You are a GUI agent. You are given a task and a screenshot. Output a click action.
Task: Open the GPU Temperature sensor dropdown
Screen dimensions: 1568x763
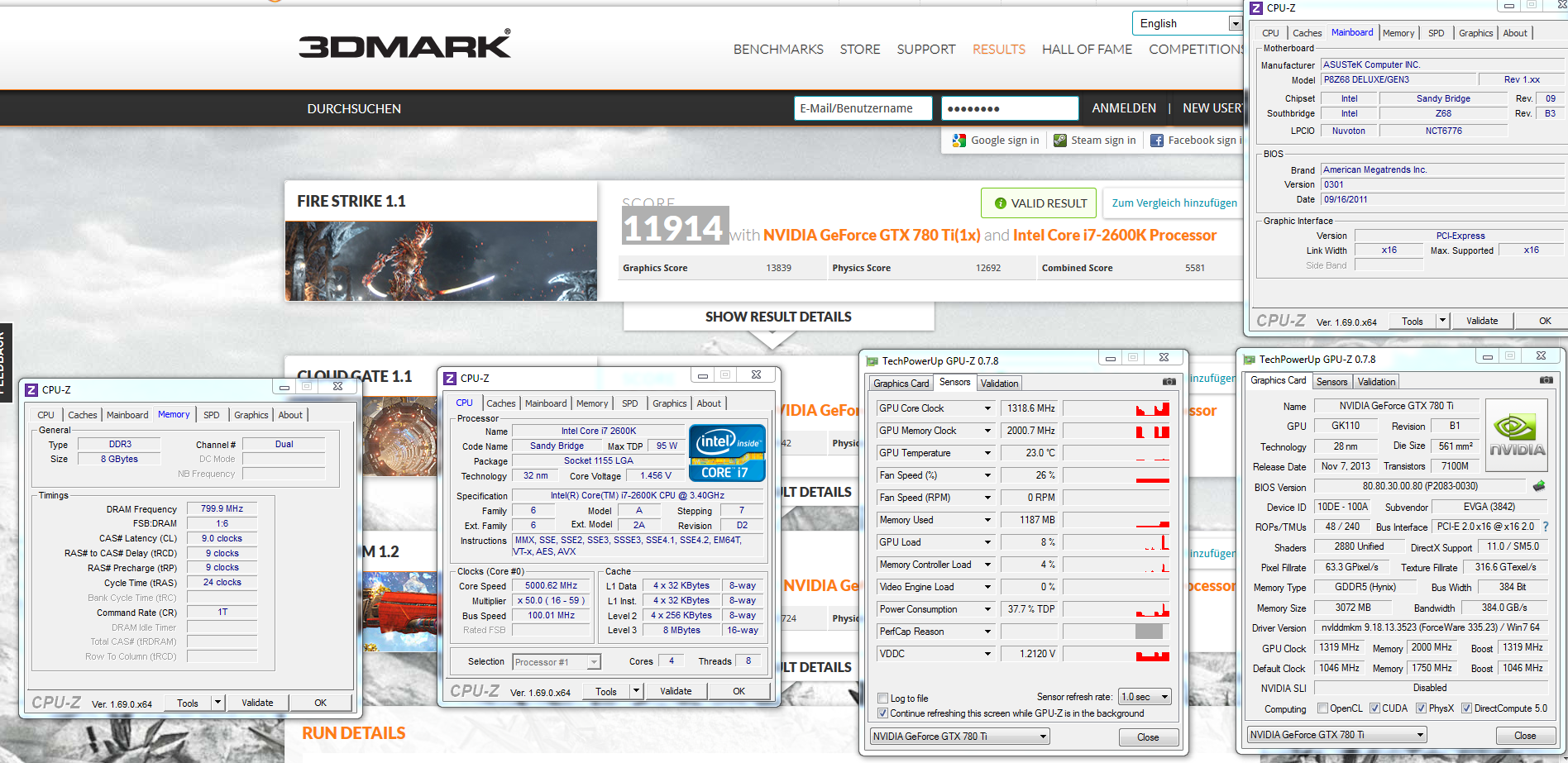pos(987,453)
